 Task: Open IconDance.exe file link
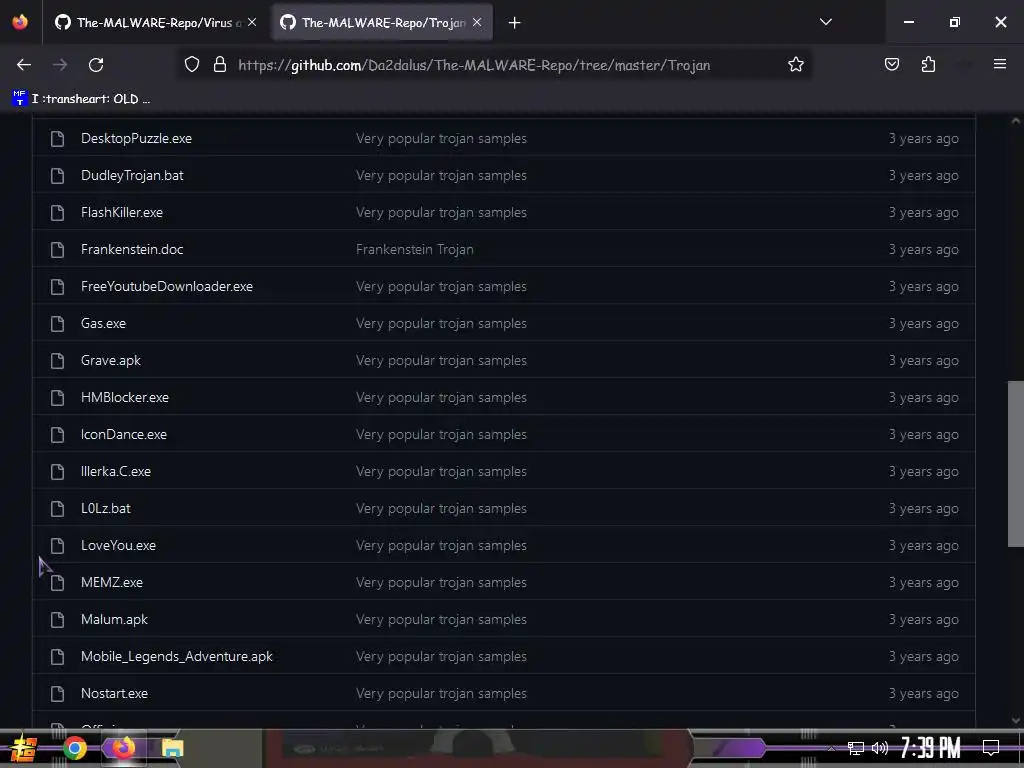click(x=123, y=434)
